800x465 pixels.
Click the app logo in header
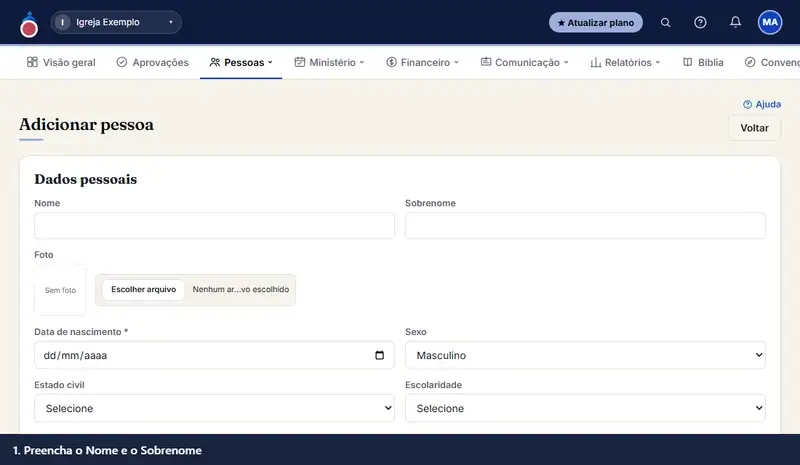(29, 24)
